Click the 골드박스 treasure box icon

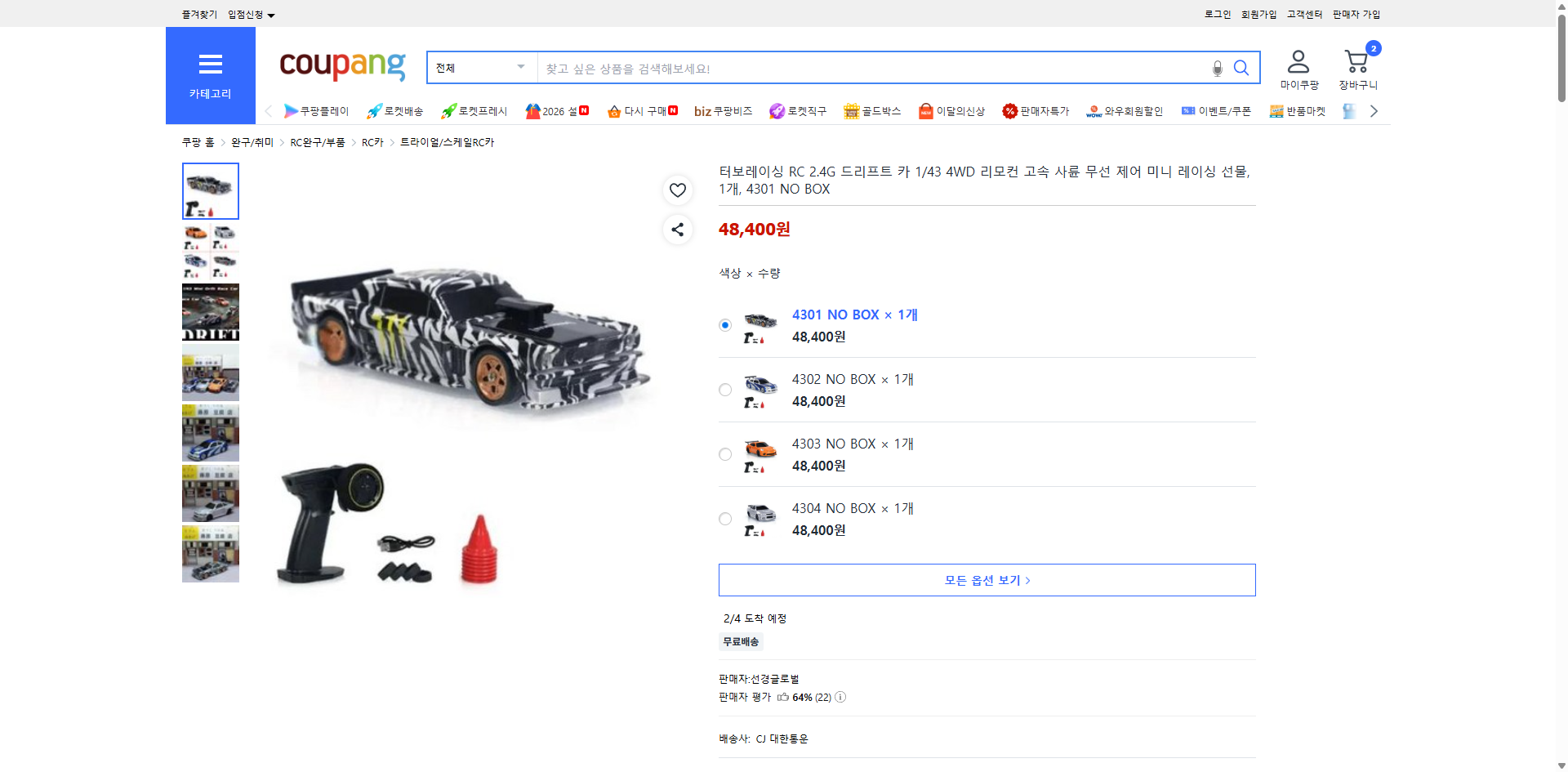pyautogui.click(x=850, y=110)
